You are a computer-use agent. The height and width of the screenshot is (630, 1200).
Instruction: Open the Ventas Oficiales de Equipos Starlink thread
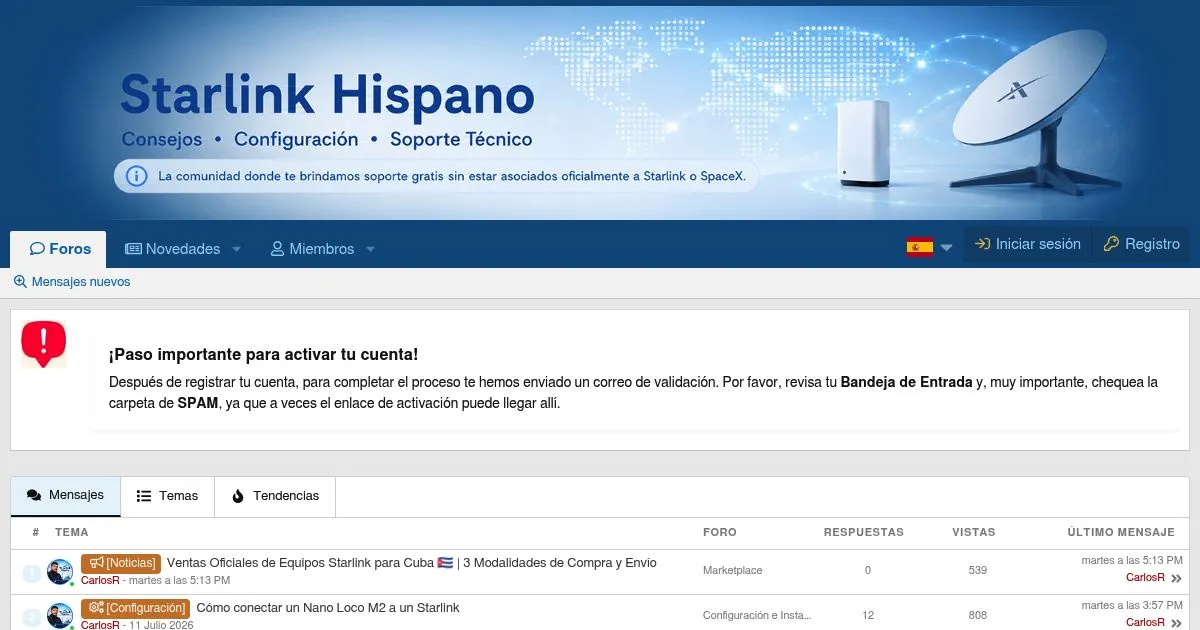tap(412, 563)
